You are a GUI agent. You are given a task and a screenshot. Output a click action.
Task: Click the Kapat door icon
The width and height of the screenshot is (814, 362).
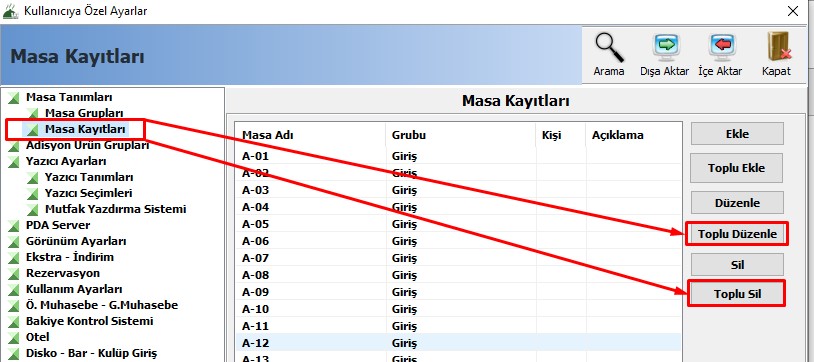tap(778, 47)
